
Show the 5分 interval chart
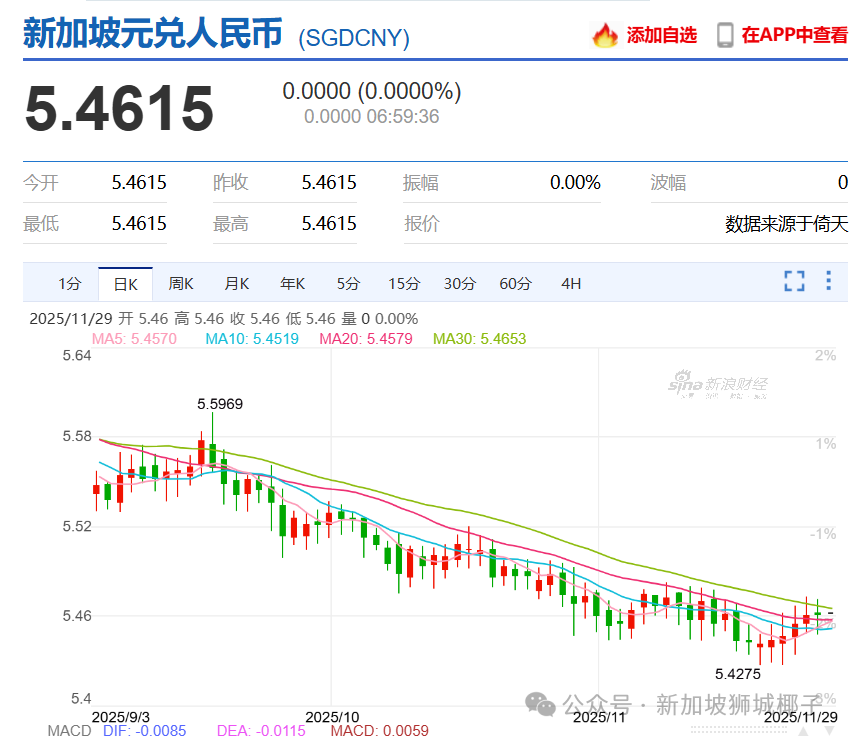click(348, 284)
